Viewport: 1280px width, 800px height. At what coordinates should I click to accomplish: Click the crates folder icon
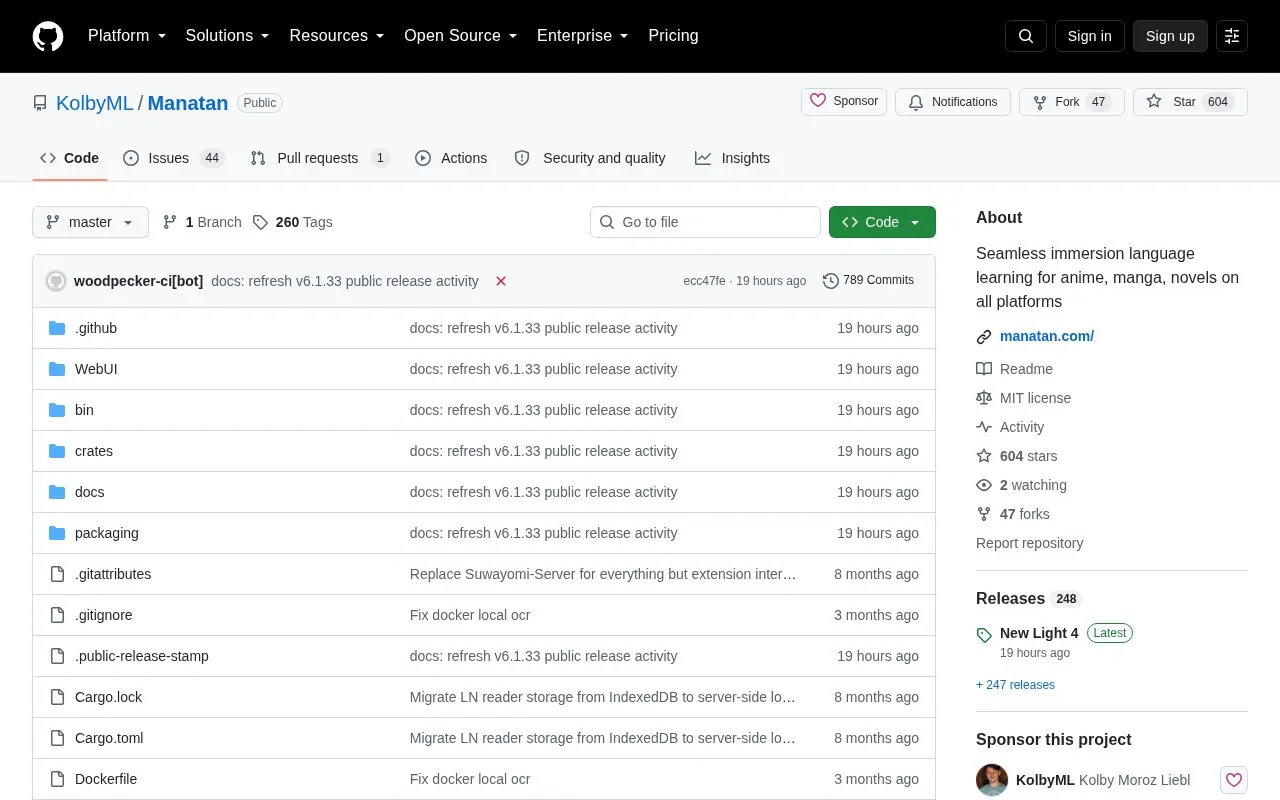pyautogui.click(x=57, y=451)
